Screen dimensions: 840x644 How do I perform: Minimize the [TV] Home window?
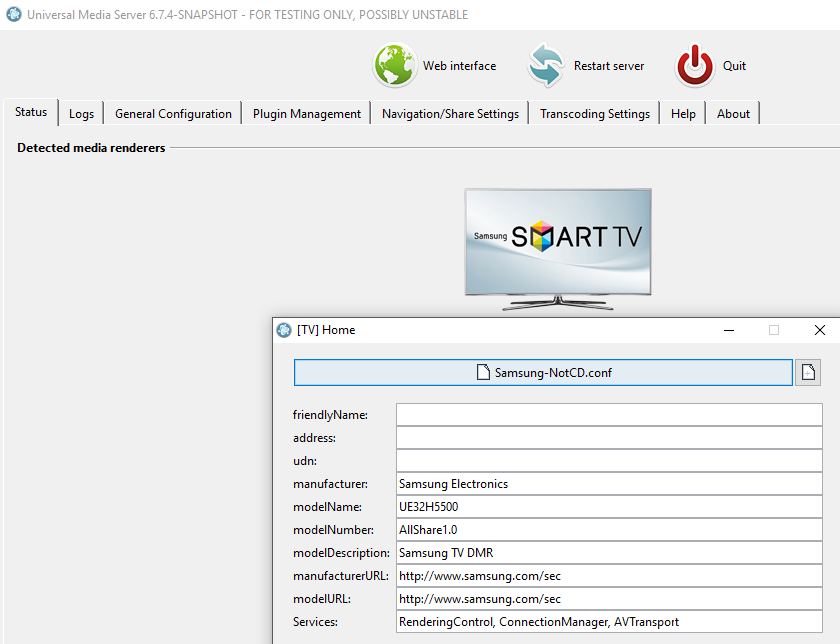click(x=729, y=330)
